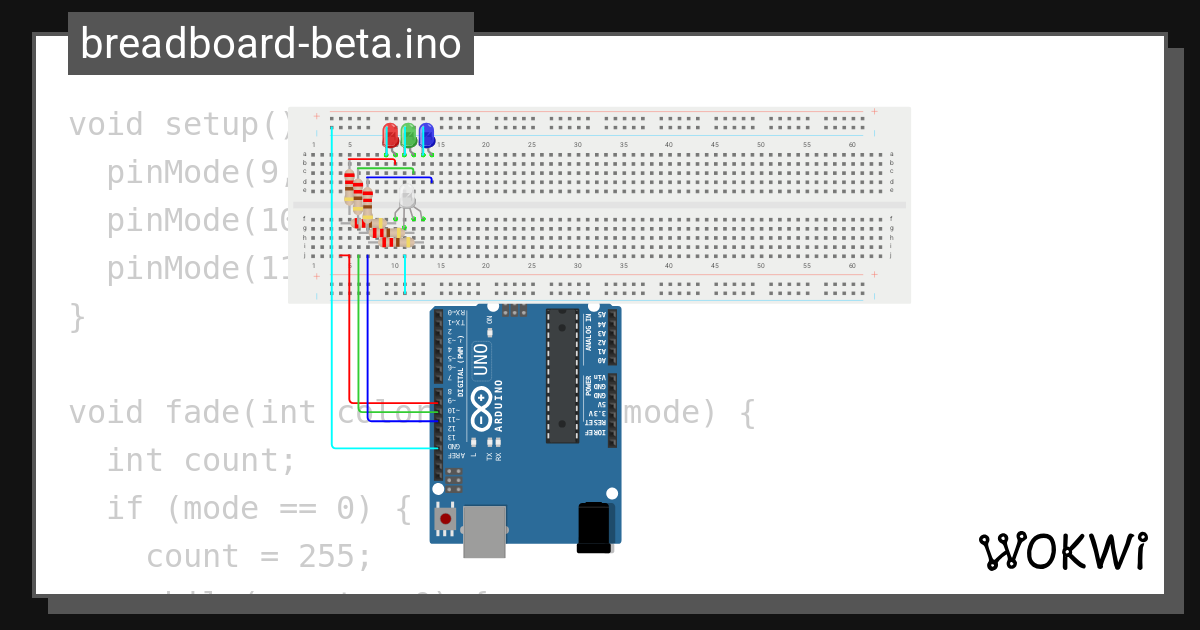This screenshot has width=1200, height=630.
Task: Click the Wokwi logo
Action: coord(1063,551)
